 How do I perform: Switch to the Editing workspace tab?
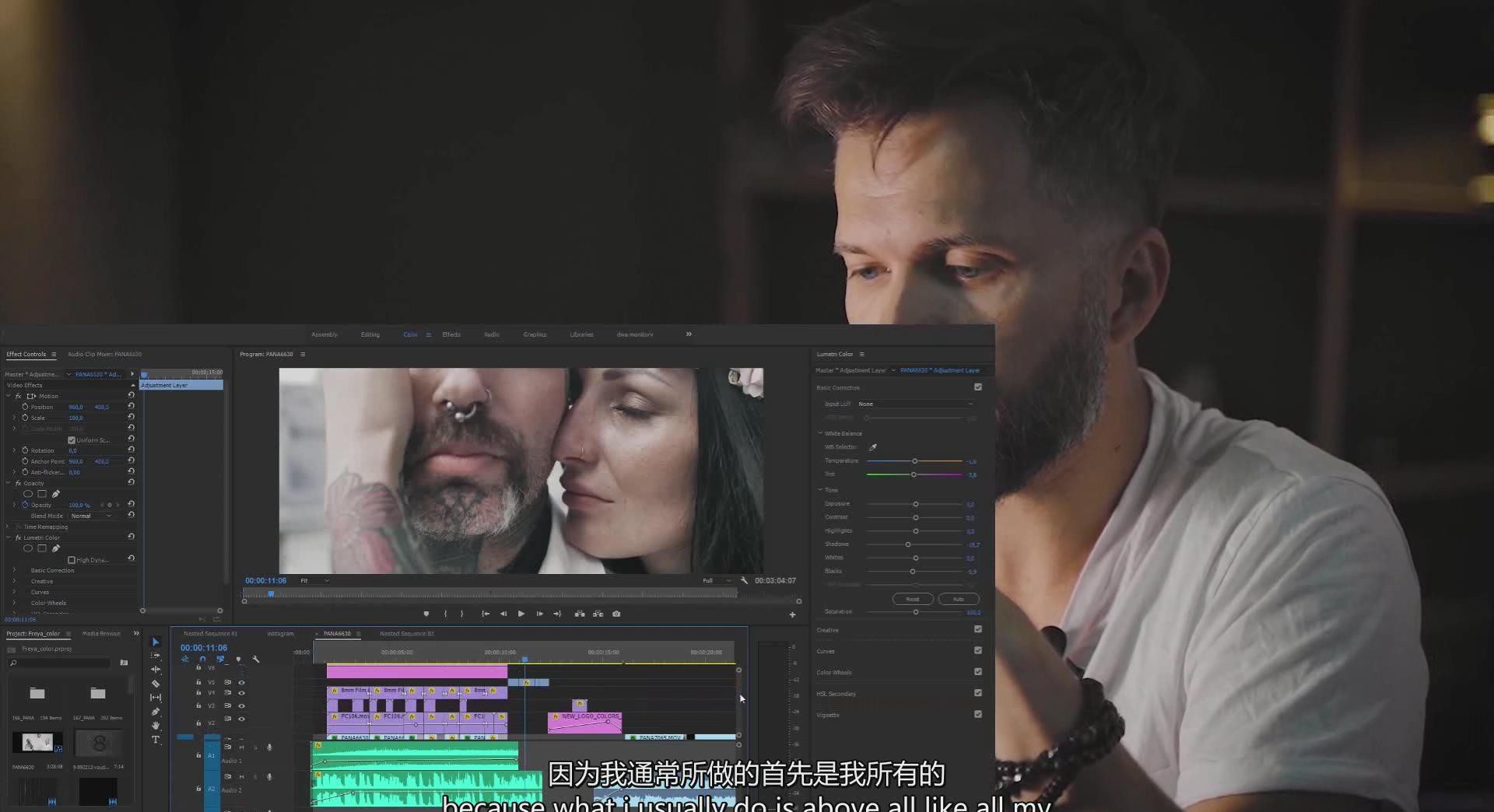pyautogui.click(x=370, y=334)
